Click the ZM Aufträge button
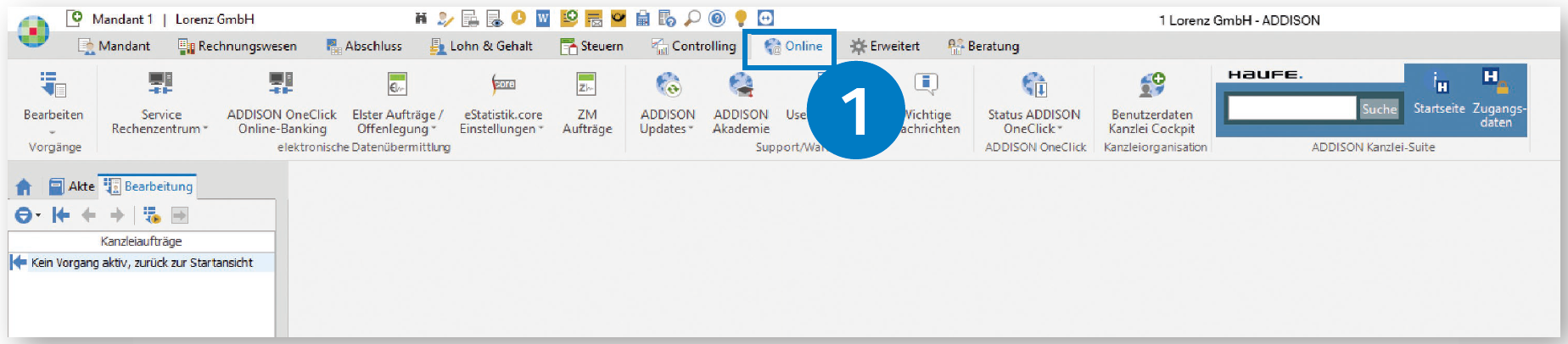 coord(587,105)
